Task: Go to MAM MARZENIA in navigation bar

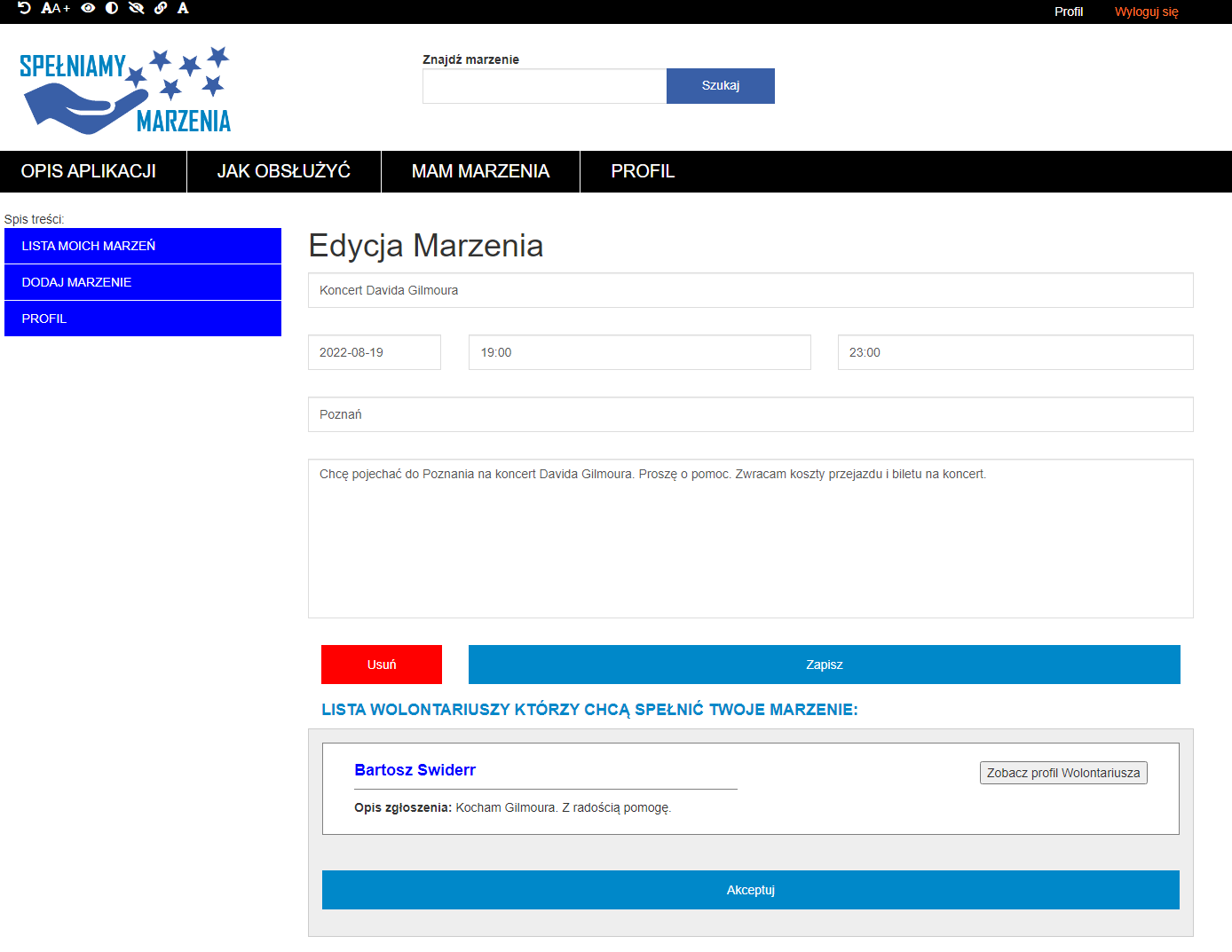Action: [480, 171]
